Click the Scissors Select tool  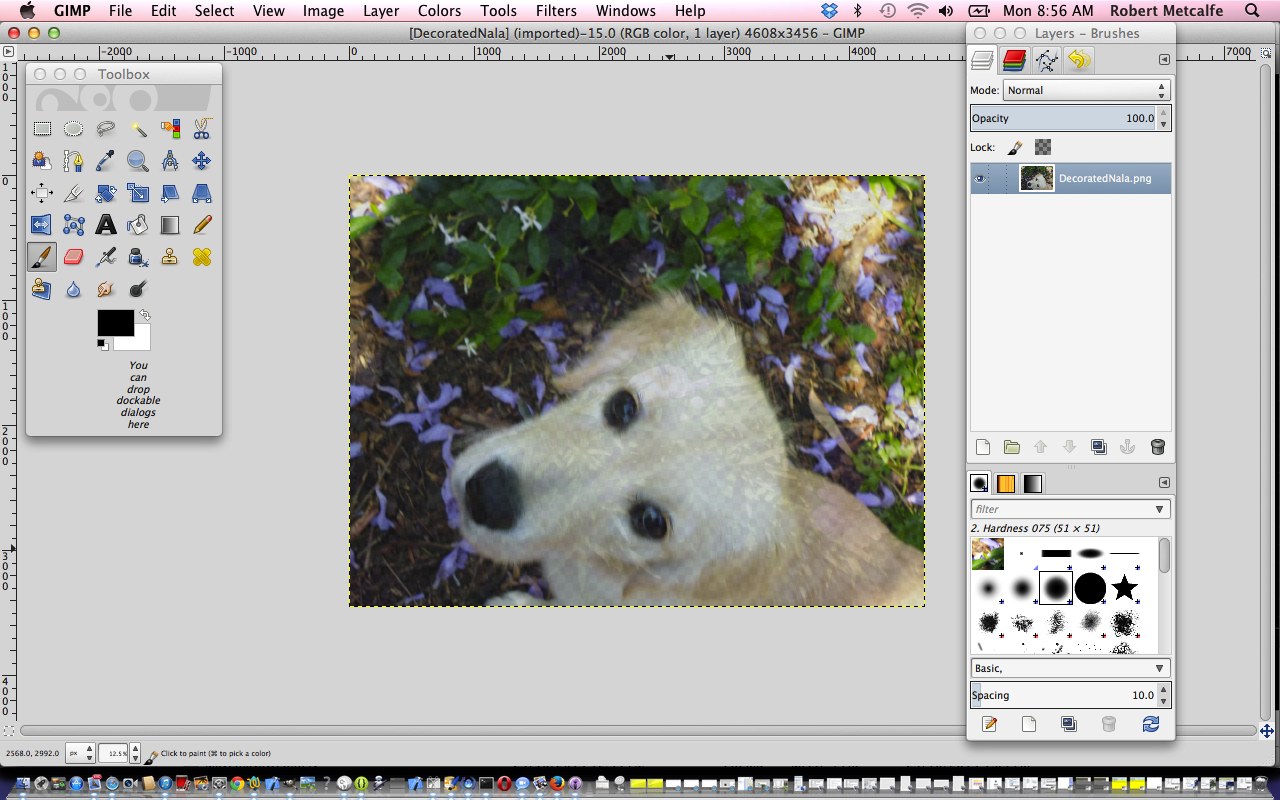(202, 129)
